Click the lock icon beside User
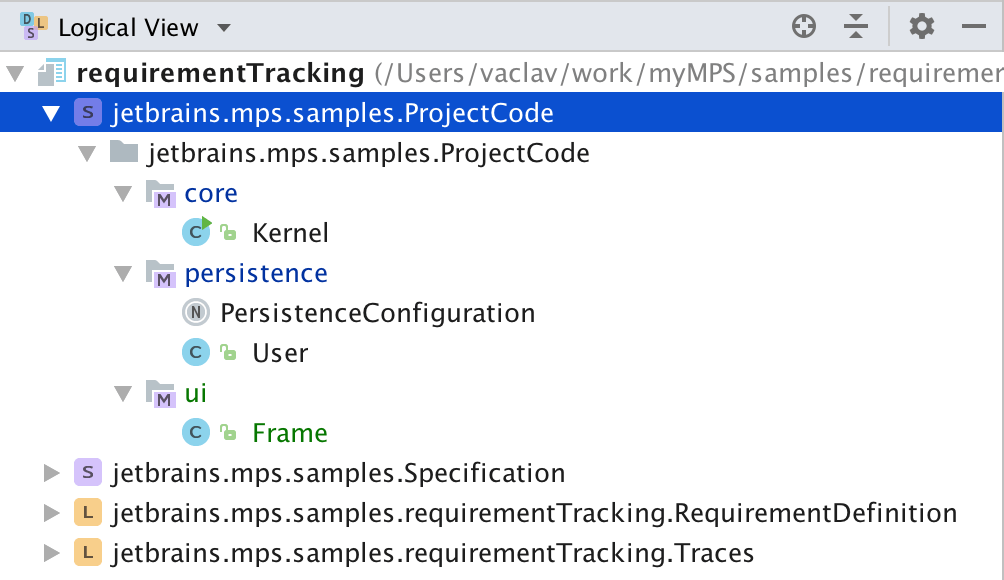 coord(228,353)
